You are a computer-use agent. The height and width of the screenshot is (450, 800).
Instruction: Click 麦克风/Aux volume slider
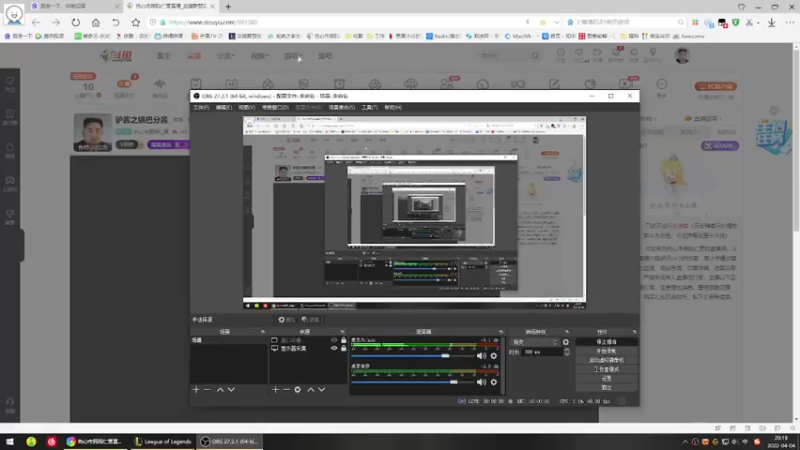click(x=413, y=356)
